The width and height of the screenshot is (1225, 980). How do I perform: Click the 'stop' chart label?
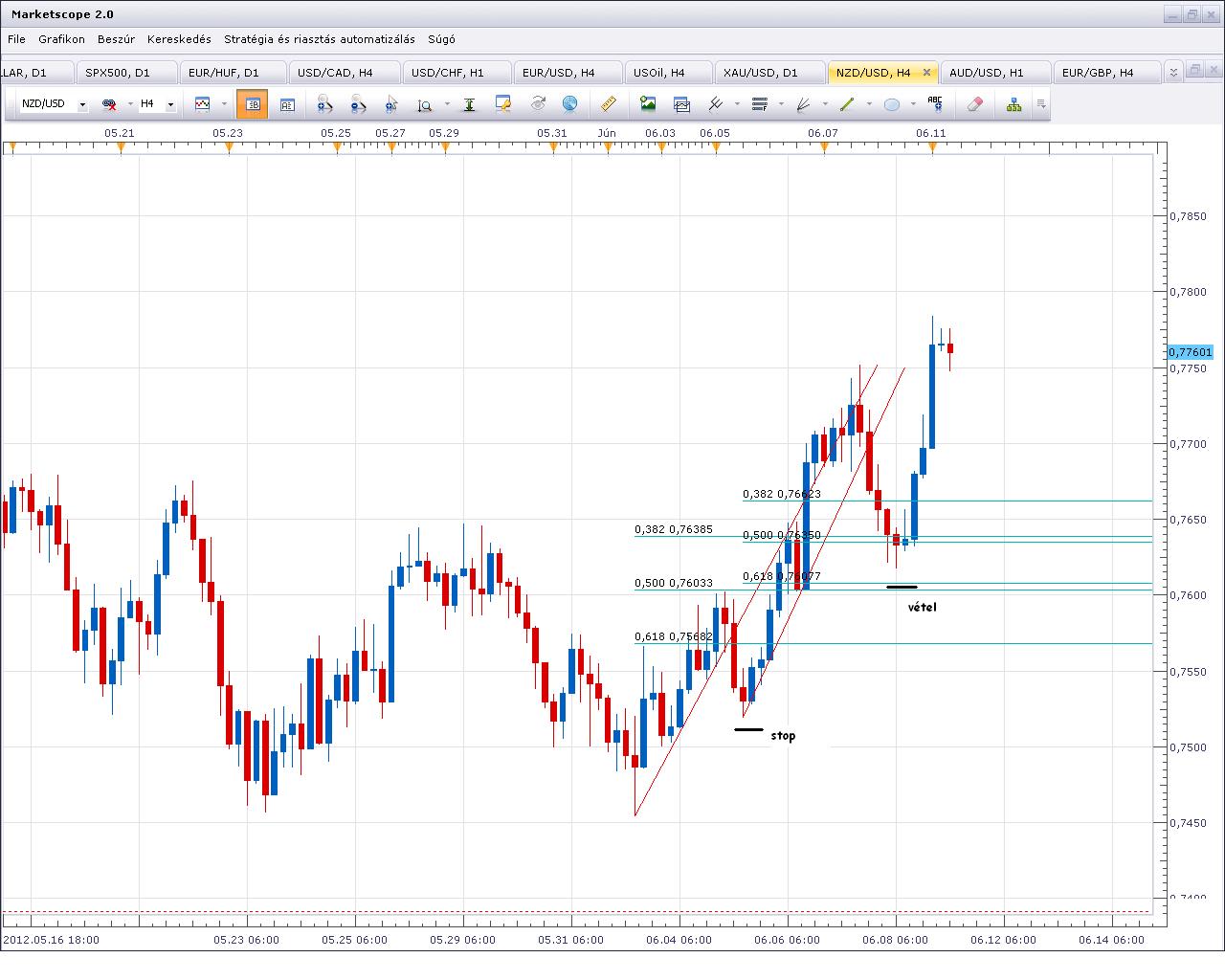pos(783,736)
